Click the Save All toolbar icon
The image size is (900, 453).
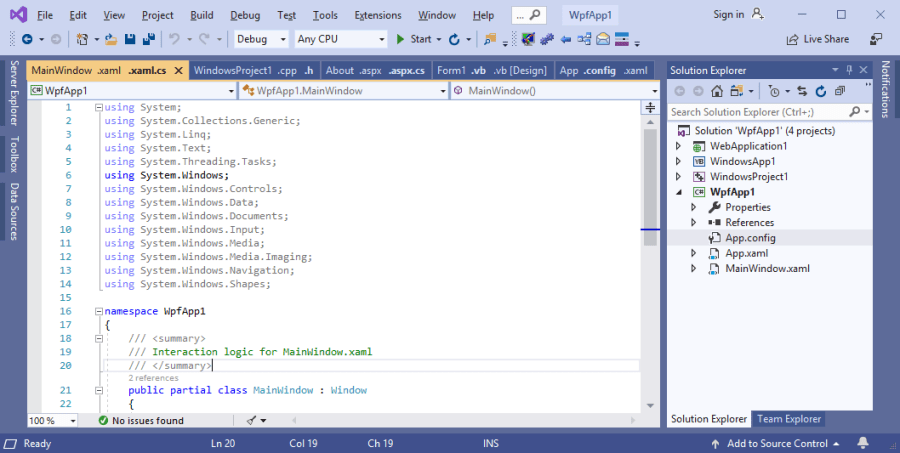tap(148, 39)
